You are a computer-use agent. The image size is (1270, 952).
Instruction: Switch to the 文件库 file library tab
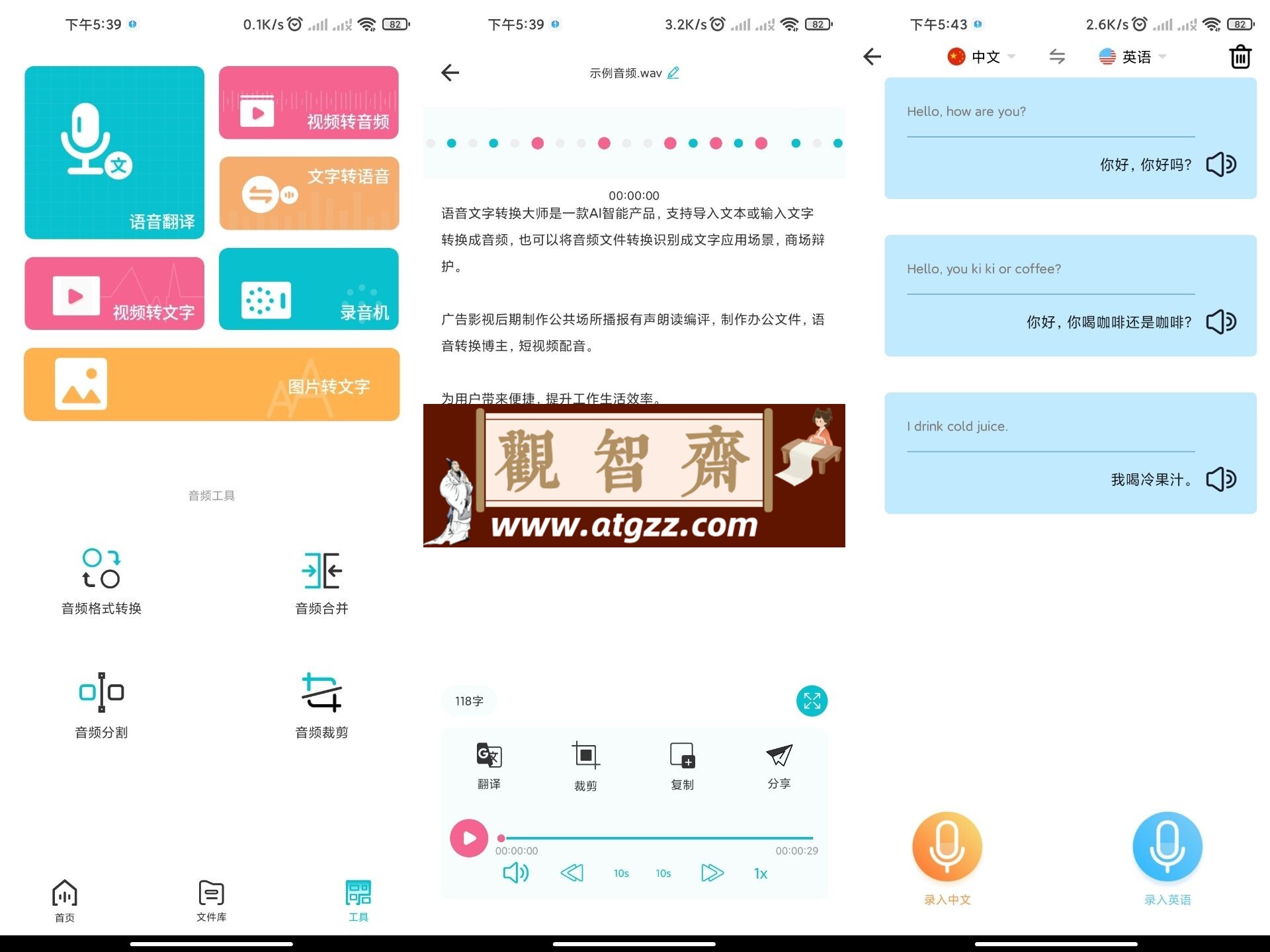tap(212, 901)
